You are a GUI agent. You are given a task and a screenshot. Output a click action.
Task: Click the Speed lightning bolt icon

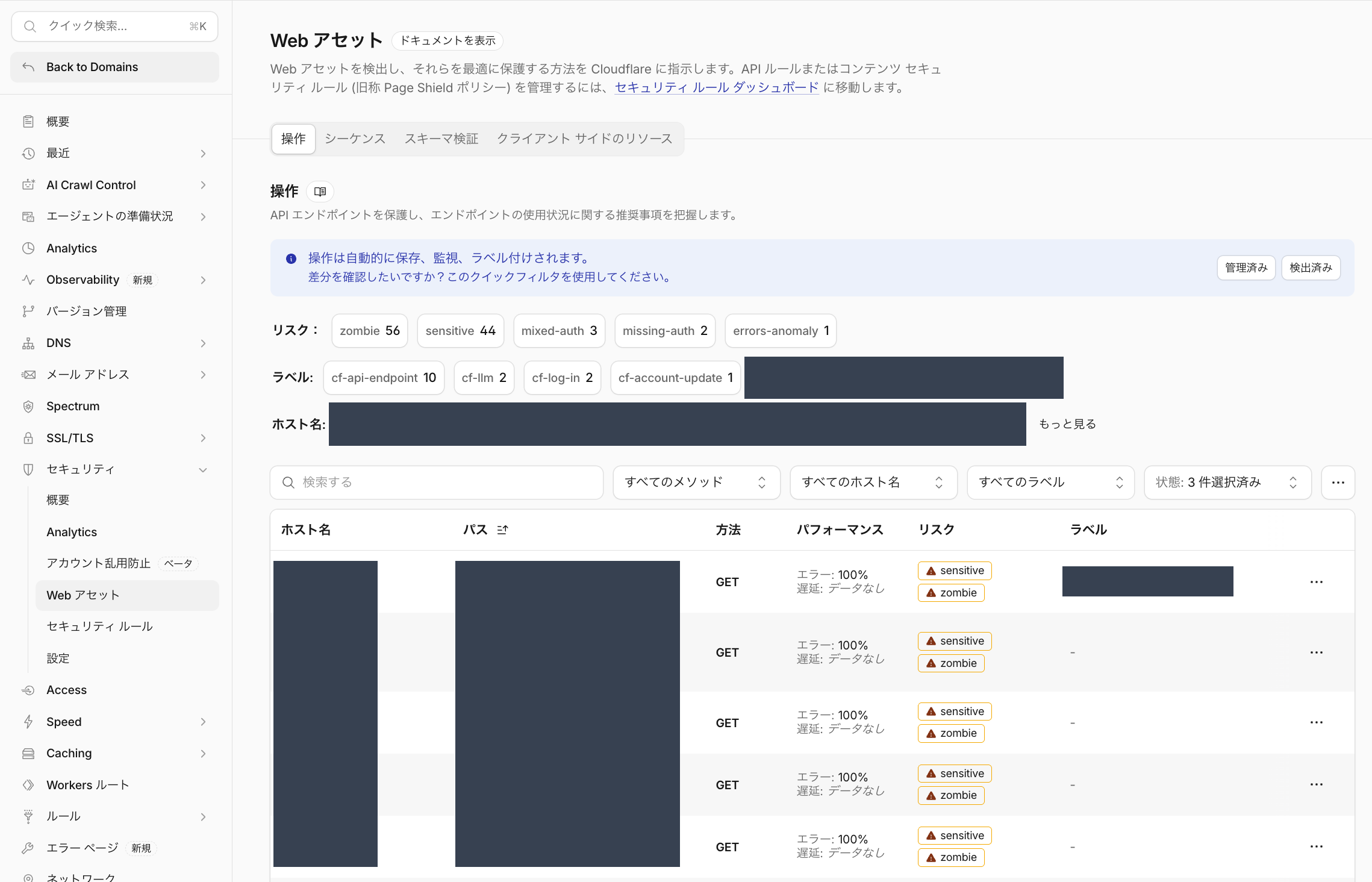[28, 722]
